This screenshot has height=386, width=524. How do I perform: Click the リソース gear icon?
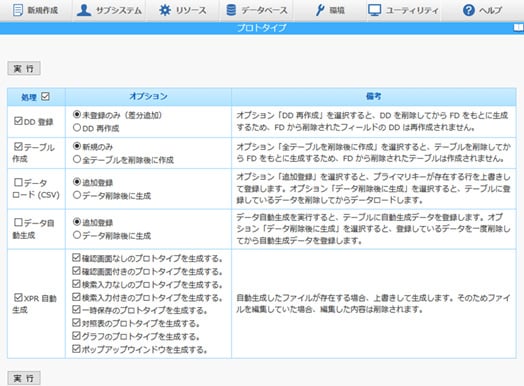pyautogui.click(x=165, y=10)
